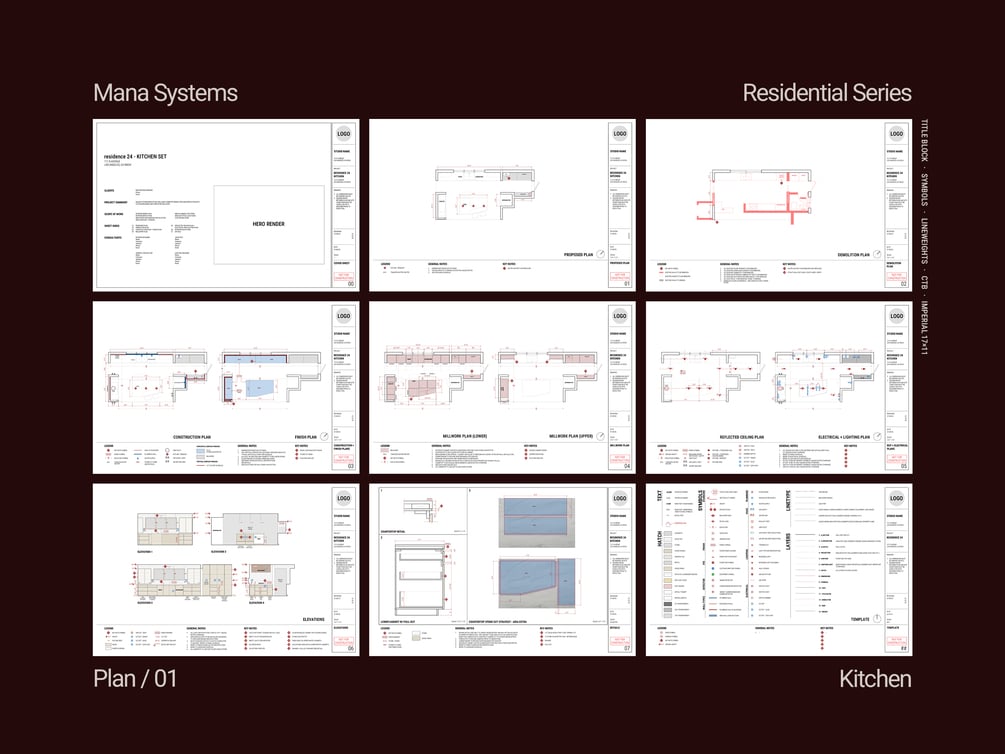Click the 'Mana Systems' heading
Viewport: 1005px width, 754px height.
pyautogui.click(x=165, y=93)
